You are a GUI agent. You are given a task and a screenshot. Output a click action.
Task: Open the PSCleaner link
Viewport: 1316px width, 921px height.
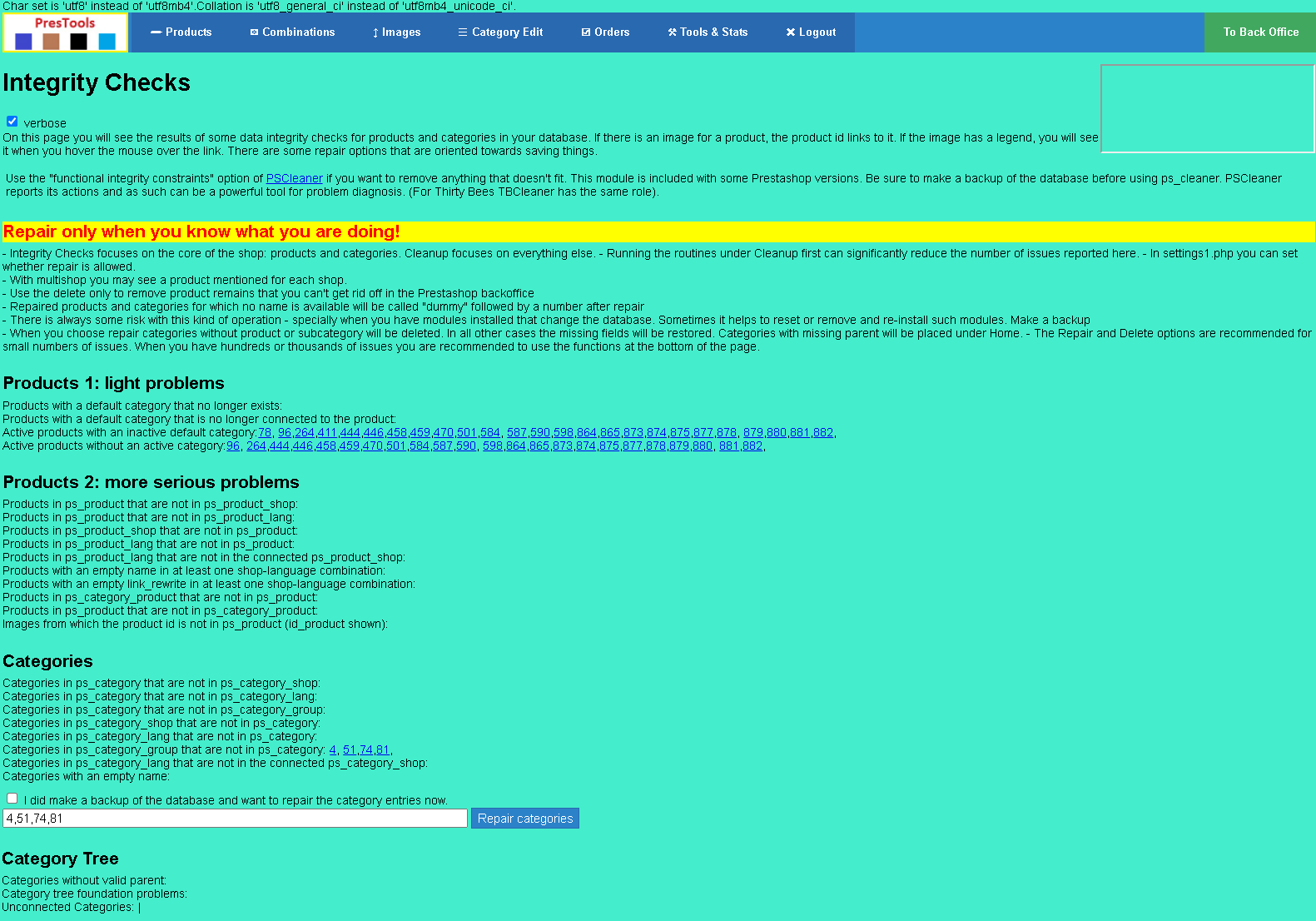click(295, 178)
